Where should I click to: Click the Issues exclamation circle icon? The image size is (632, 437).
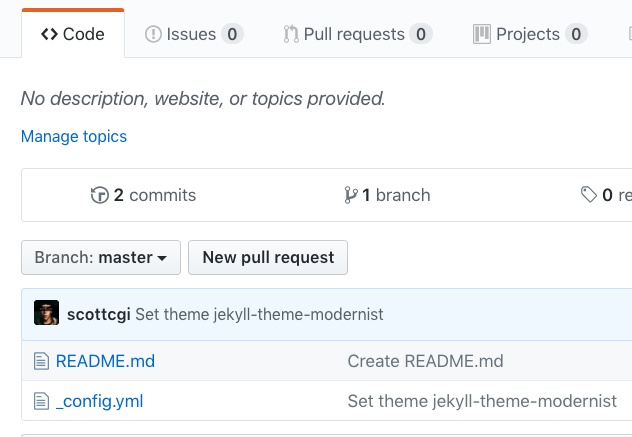153,34
